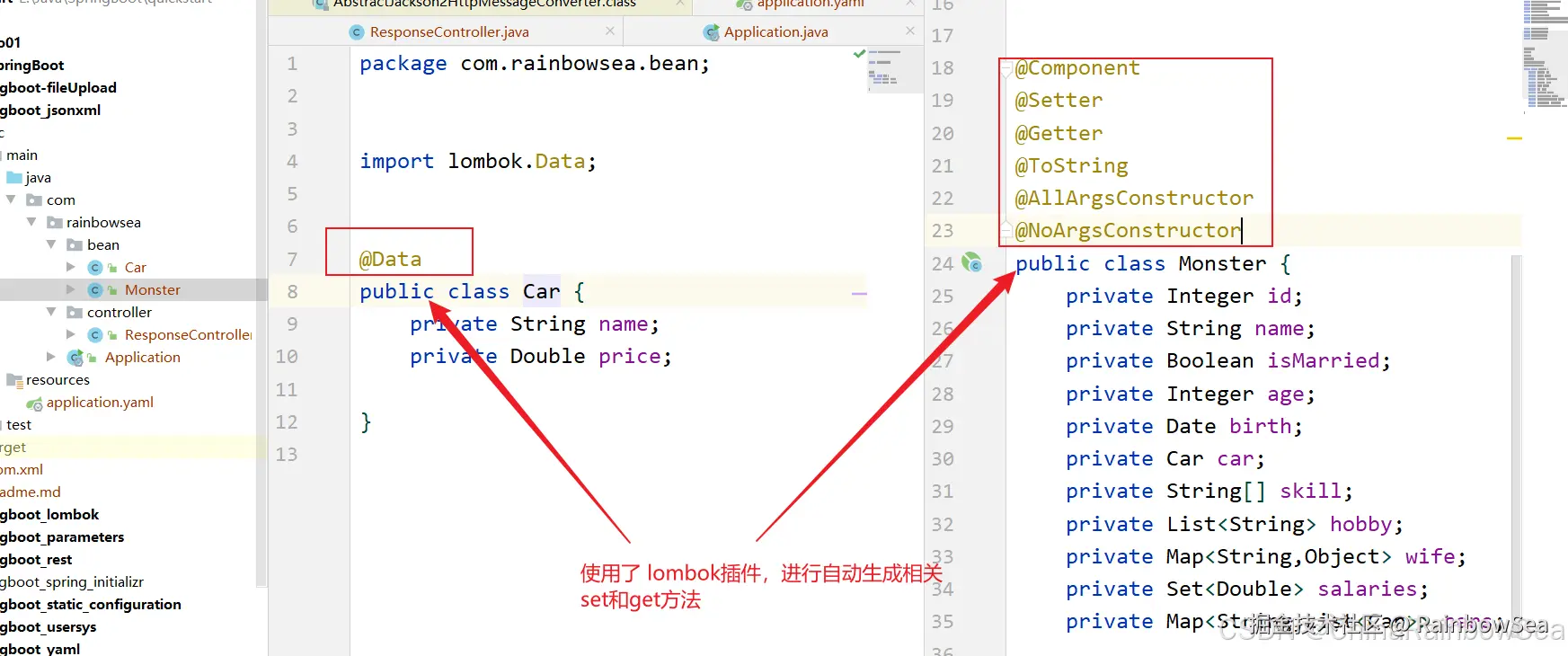Click the com package folder icon
The width and height of the screenshot is (1568, 656).
coord(35,200)
